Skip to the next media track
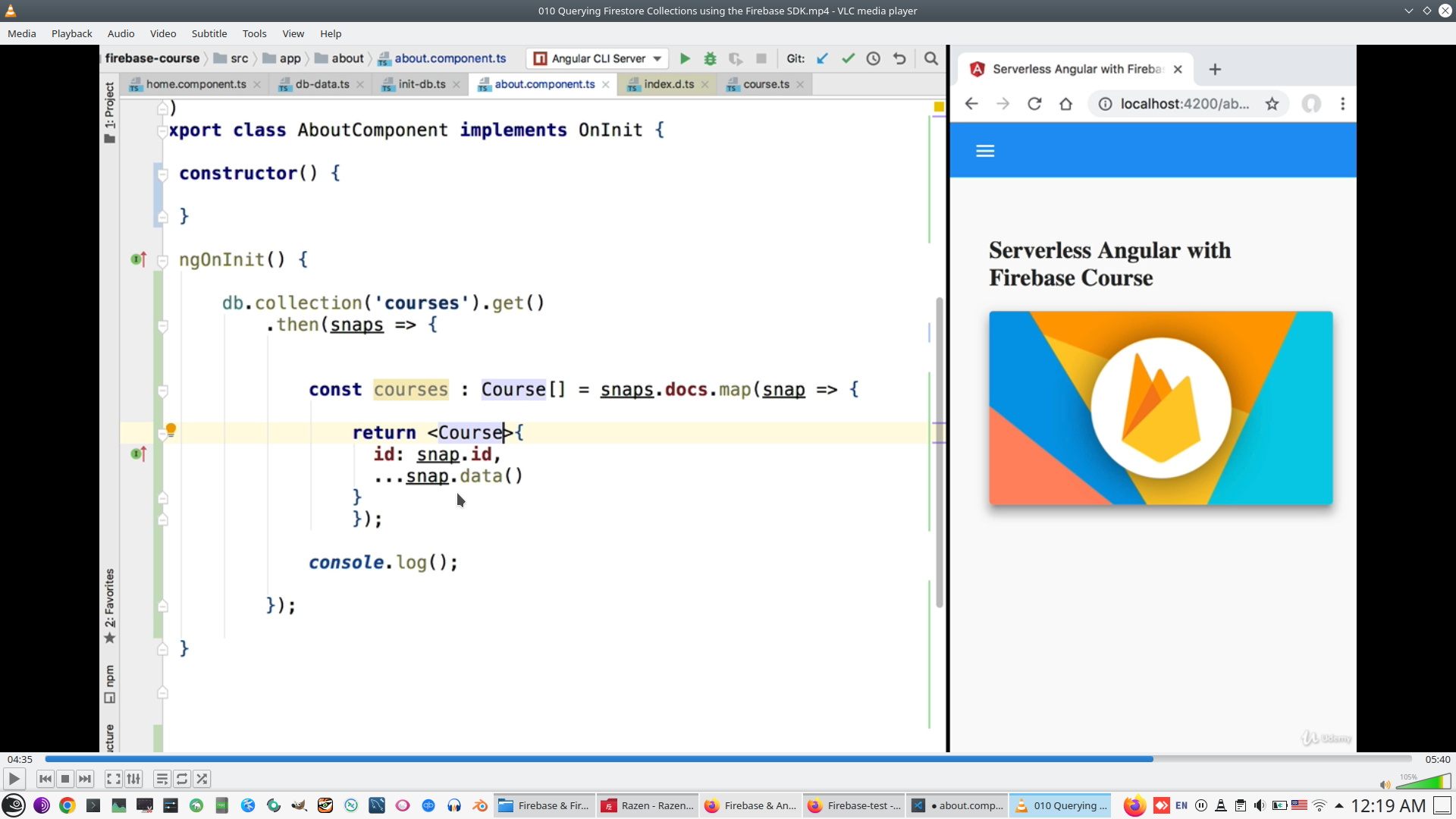 [85, 779]
